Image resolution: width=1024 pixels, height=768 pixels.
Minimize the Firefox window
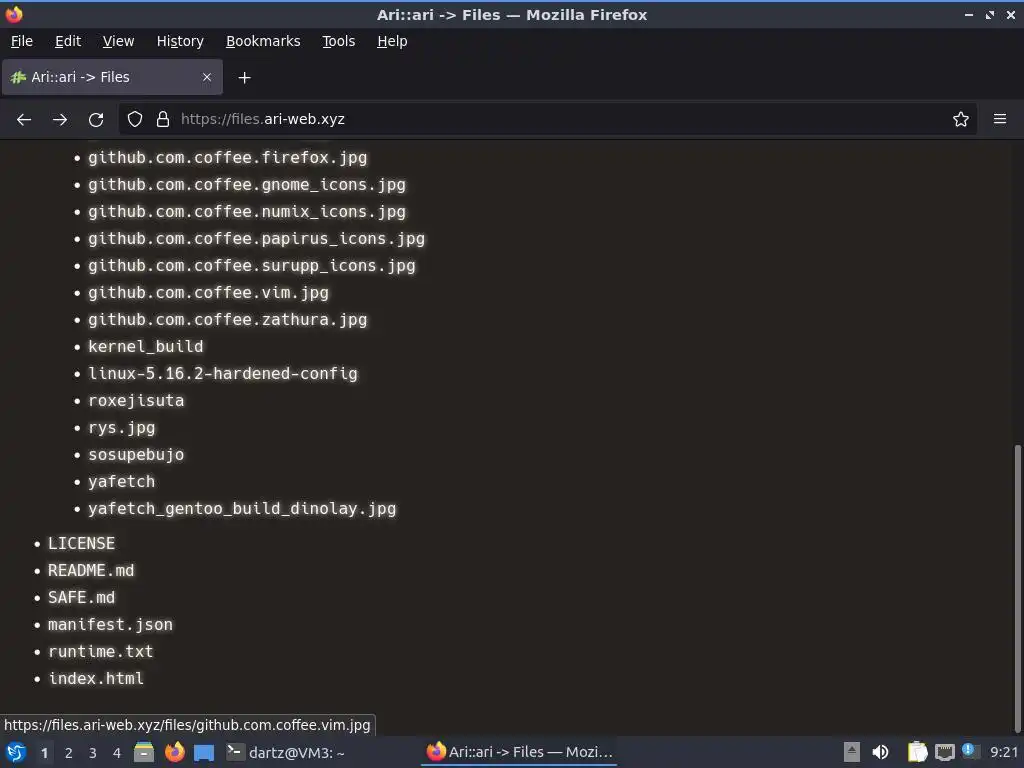point(969,14)
